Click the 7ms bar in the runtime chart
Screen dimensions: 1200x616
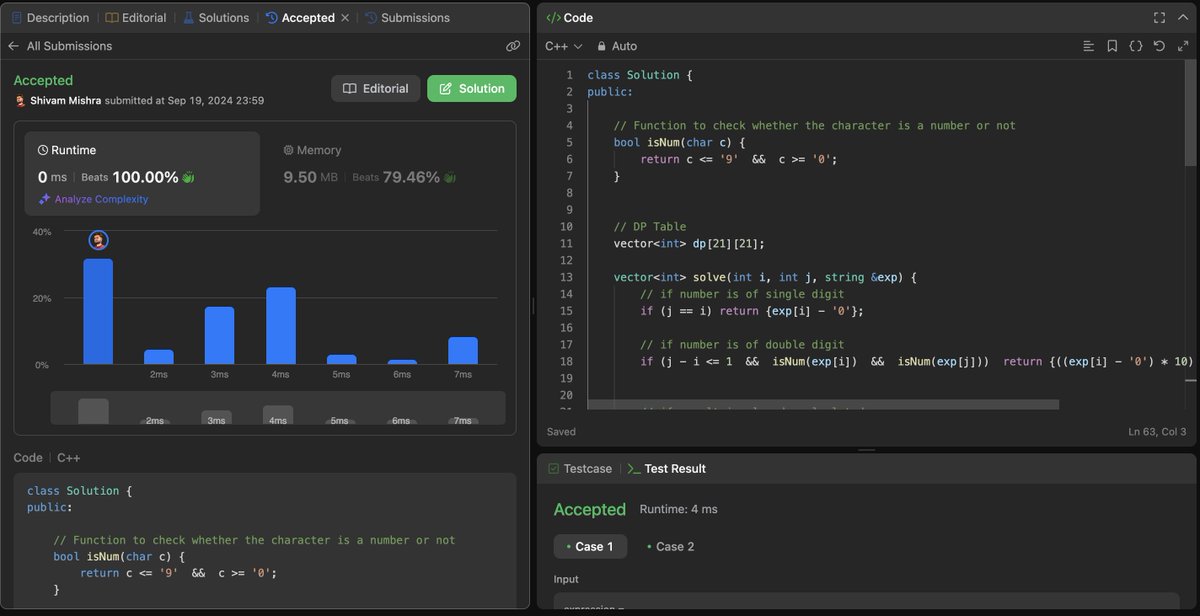click(x=463, y=350)
